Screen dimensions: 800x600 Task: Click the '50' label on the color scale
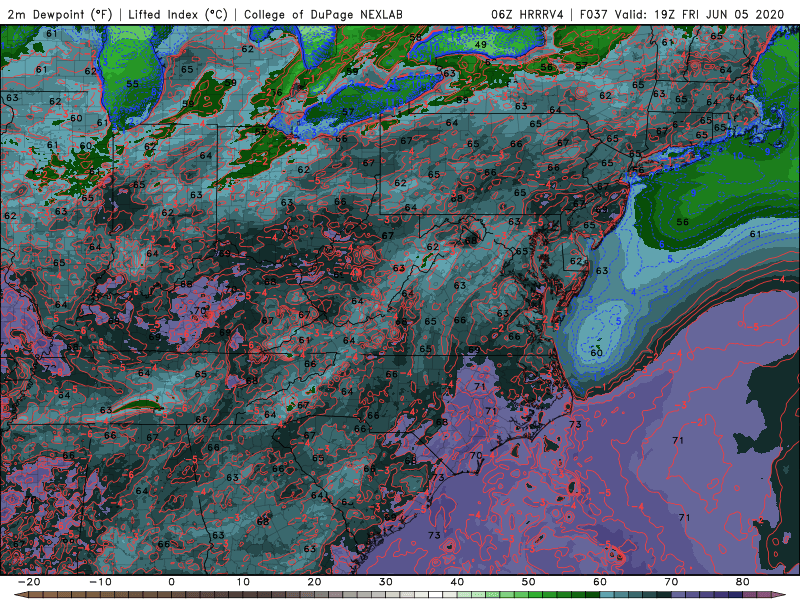point(529,582)
